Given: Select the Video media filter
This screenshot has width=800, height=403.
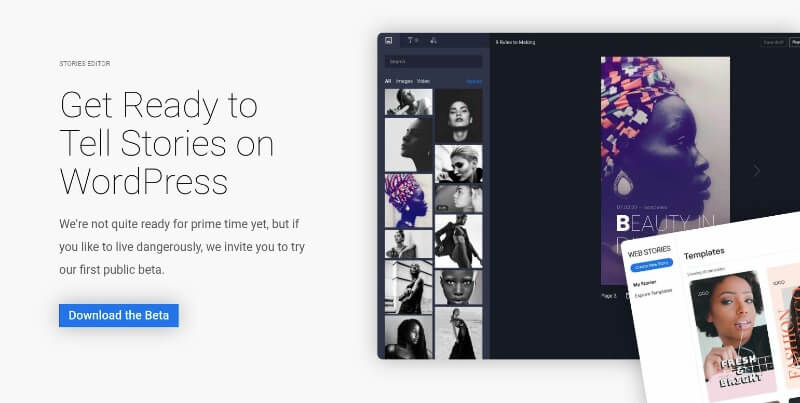Looking at the screenshot, I should (x=423, y=81).
